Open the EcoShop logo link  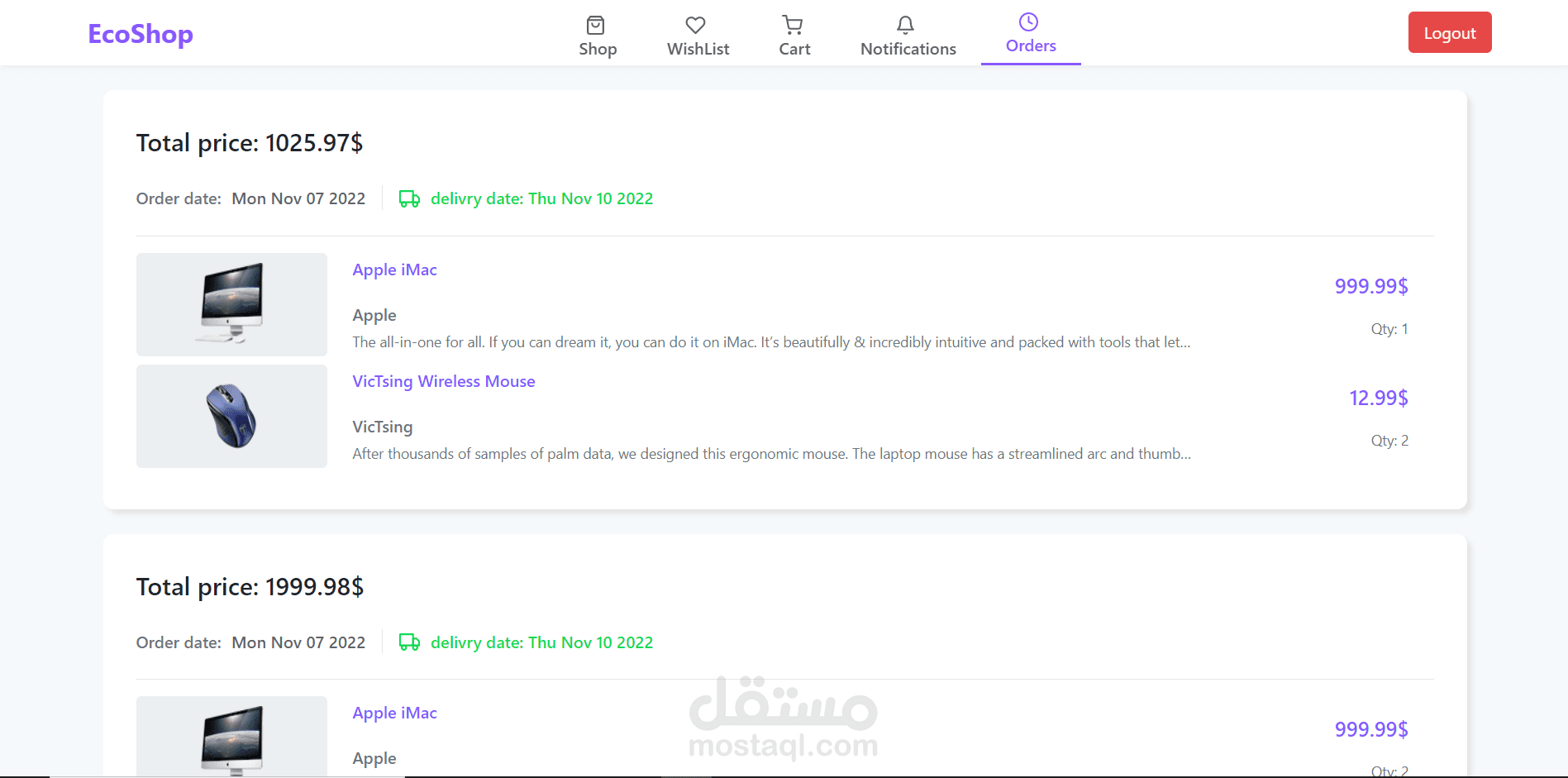pos(141,34)
